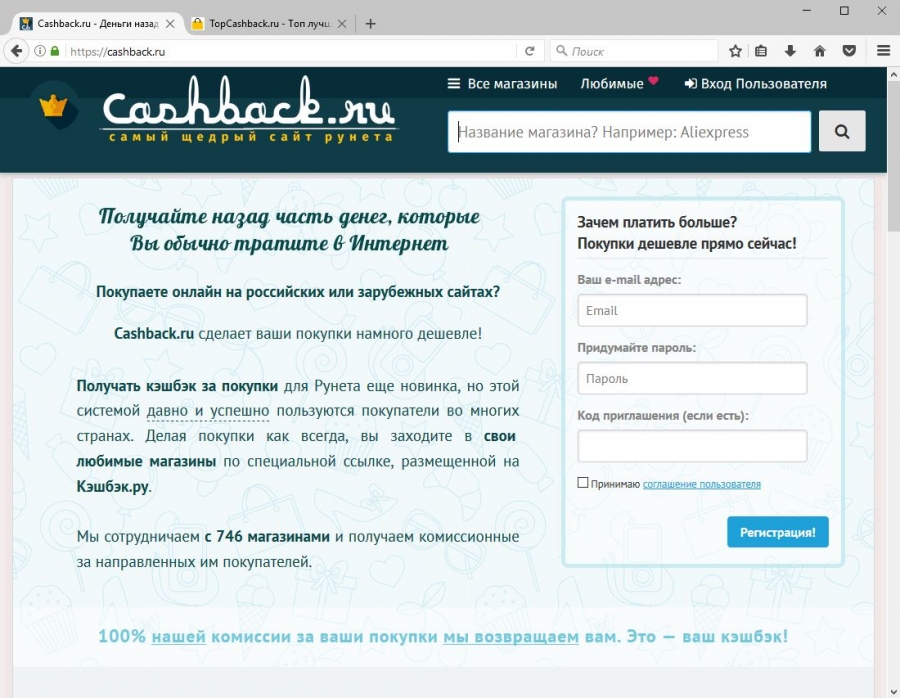900x698 pixels.
Task: Click the underlined мы возвращаем link
Action: pyautogui.click(x=511, y=637)
